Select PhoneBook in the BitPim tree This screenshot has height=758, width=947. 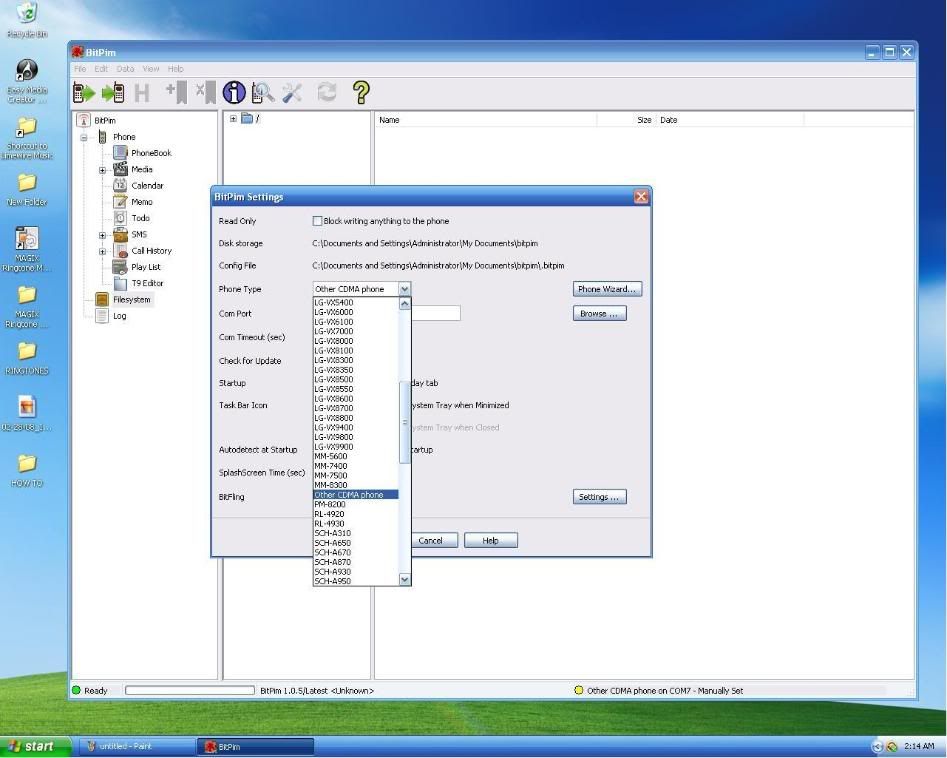(151, 153)
